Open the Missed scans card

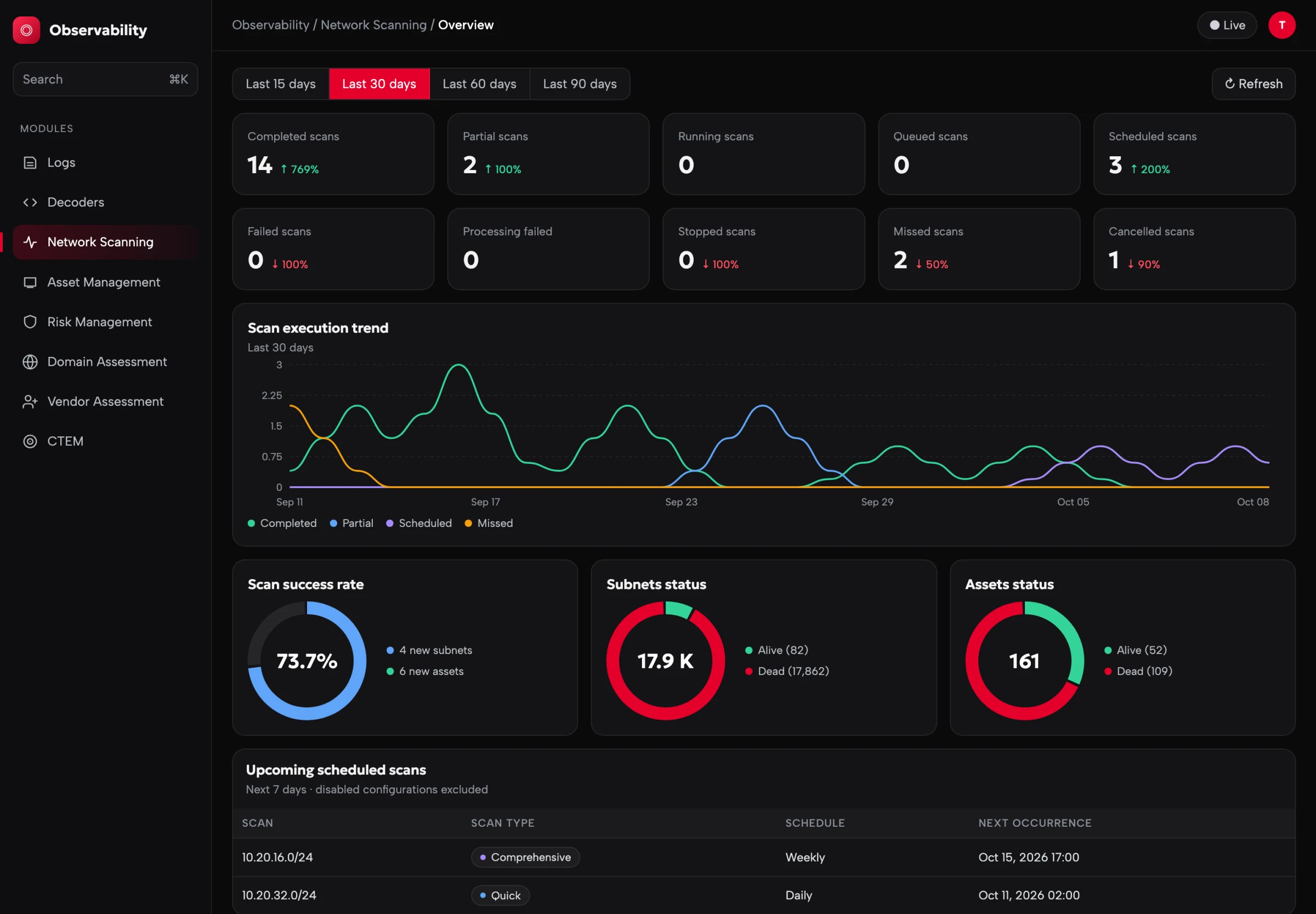coord(979,249)
